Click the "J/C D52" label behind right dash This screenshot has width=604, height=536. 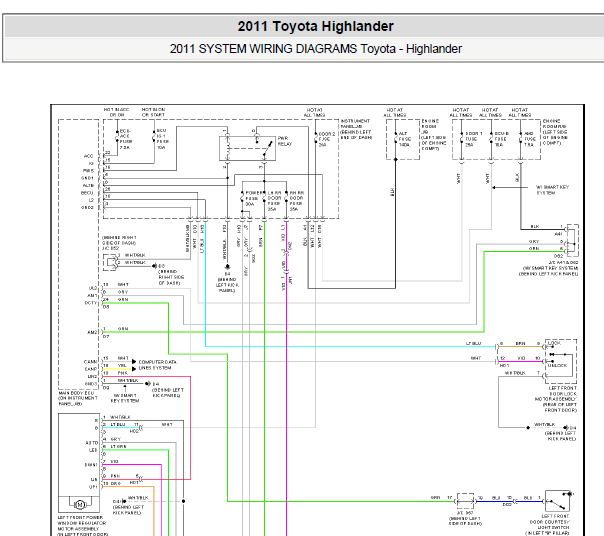111,248
